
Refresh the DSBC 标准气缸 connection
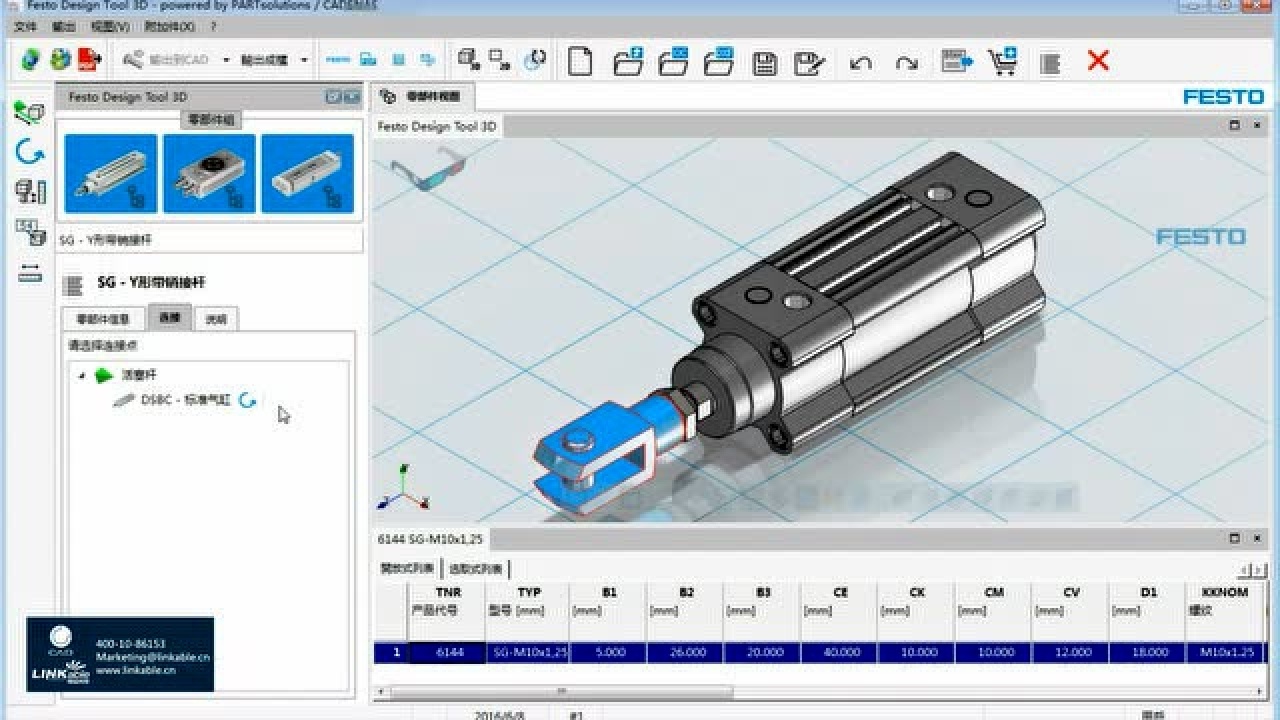tap(248, 398)
